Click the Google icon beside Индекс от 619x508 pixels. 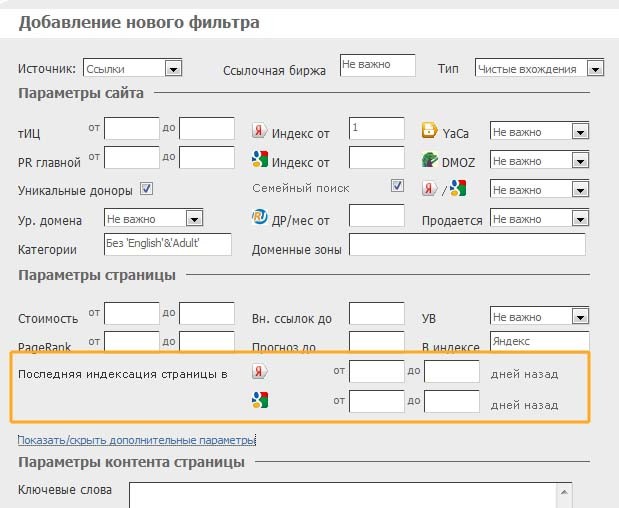(x=259, y=160)
